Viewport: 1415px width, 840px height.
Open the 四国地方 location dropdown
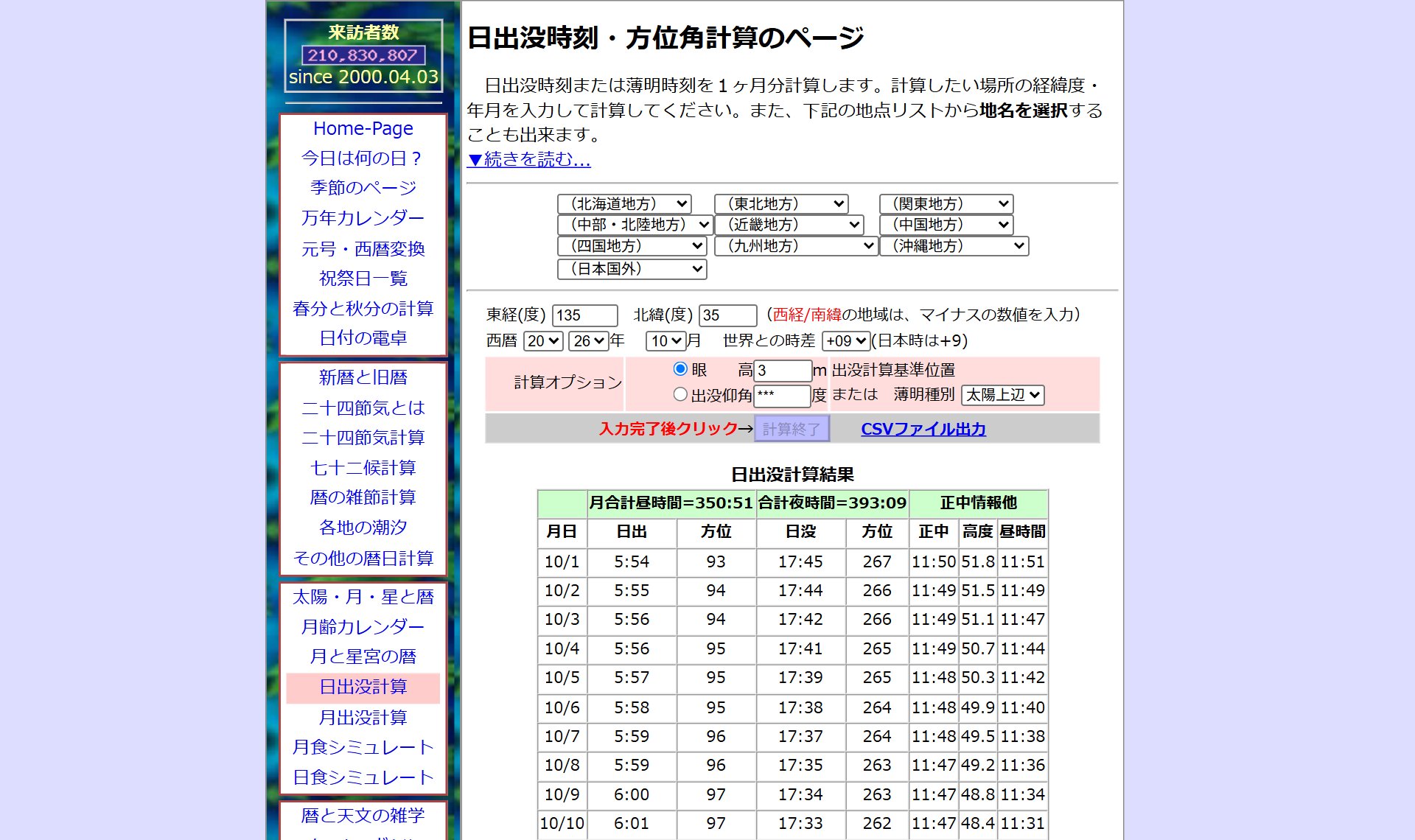point(632,246)
